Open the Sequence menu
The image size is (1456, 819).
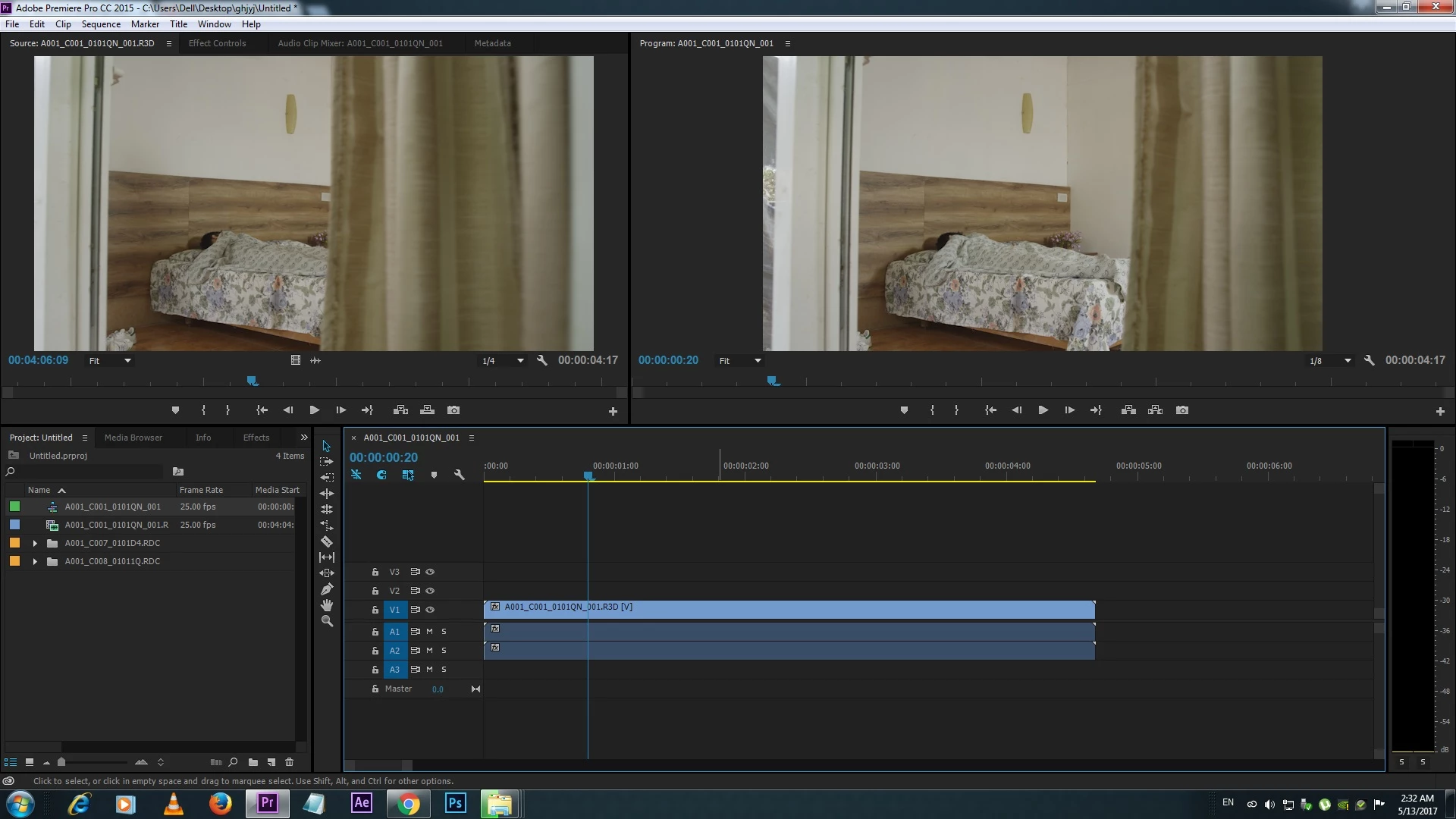click(101, 24)
